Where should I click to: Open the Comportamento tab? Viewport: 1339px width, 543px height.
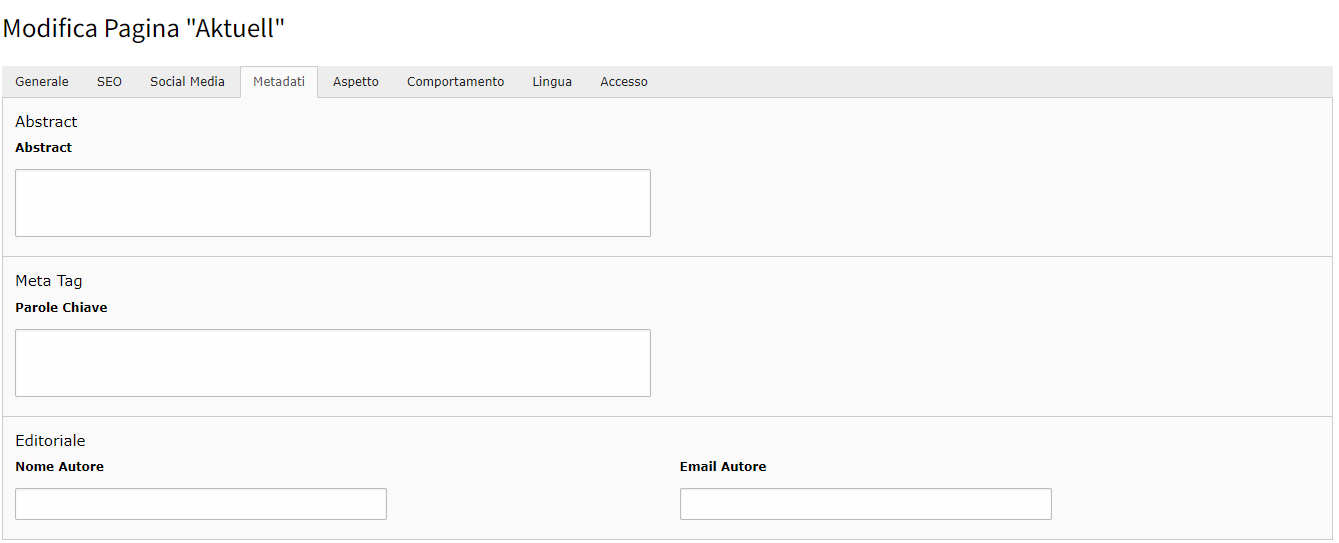455,82
